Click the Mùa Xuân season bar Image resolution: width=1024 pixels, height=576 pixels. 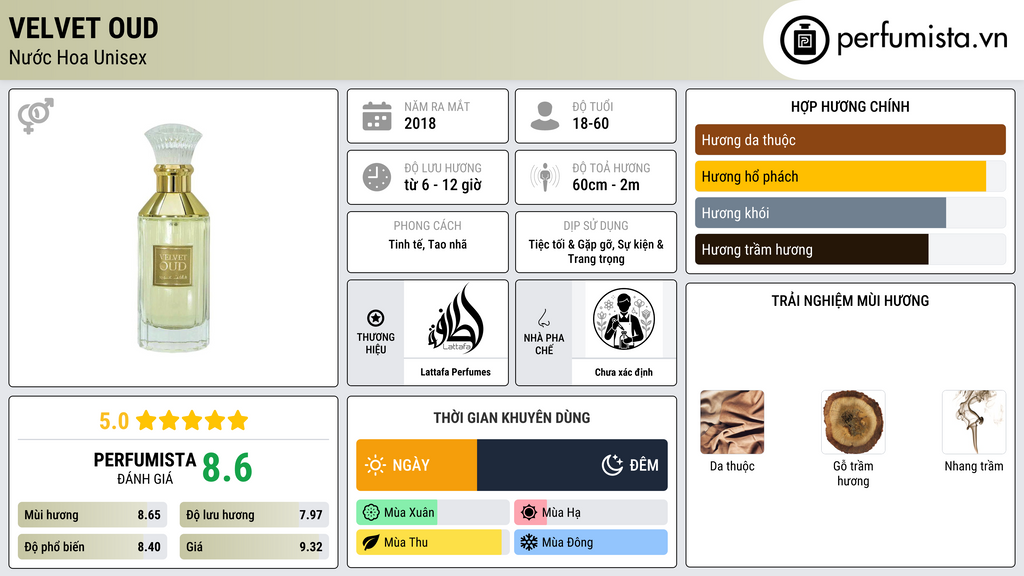pos(432,513)
